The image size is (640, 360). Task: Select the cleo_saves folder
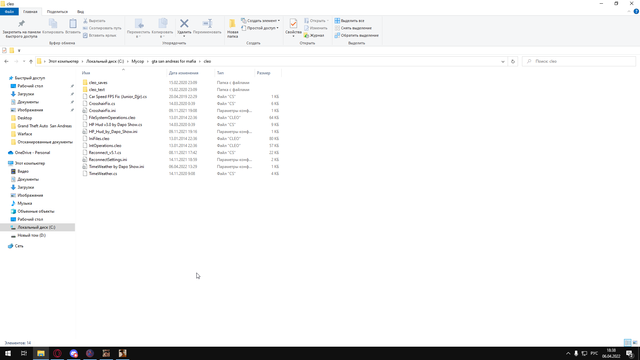(98, 82)
